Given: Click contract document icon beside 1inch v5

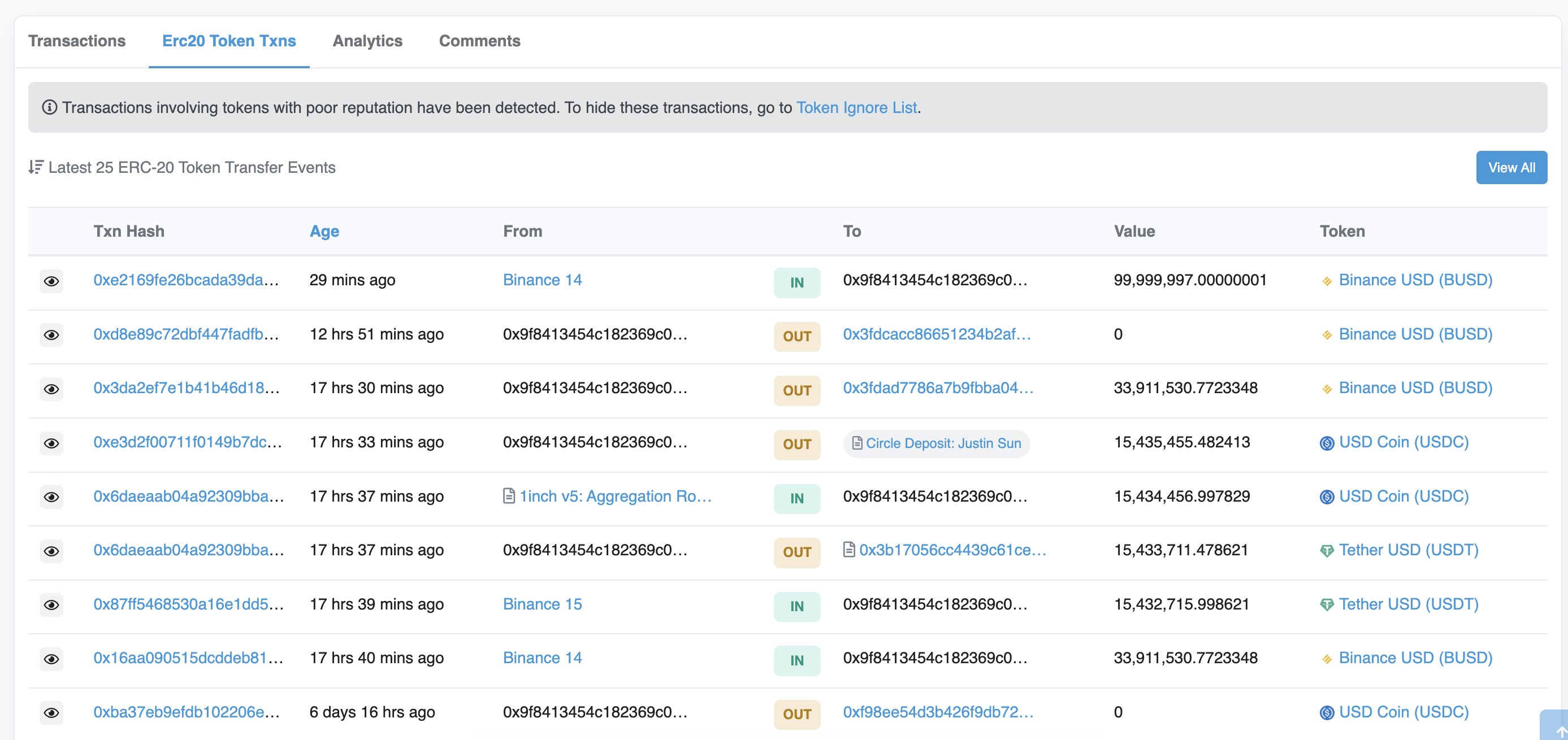Looking at the screenshot, I should pos(509,497).
